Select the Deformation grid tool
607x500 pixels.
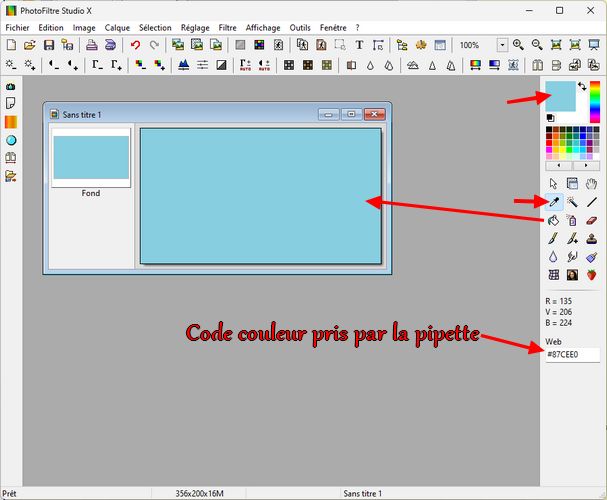[554, 275]
